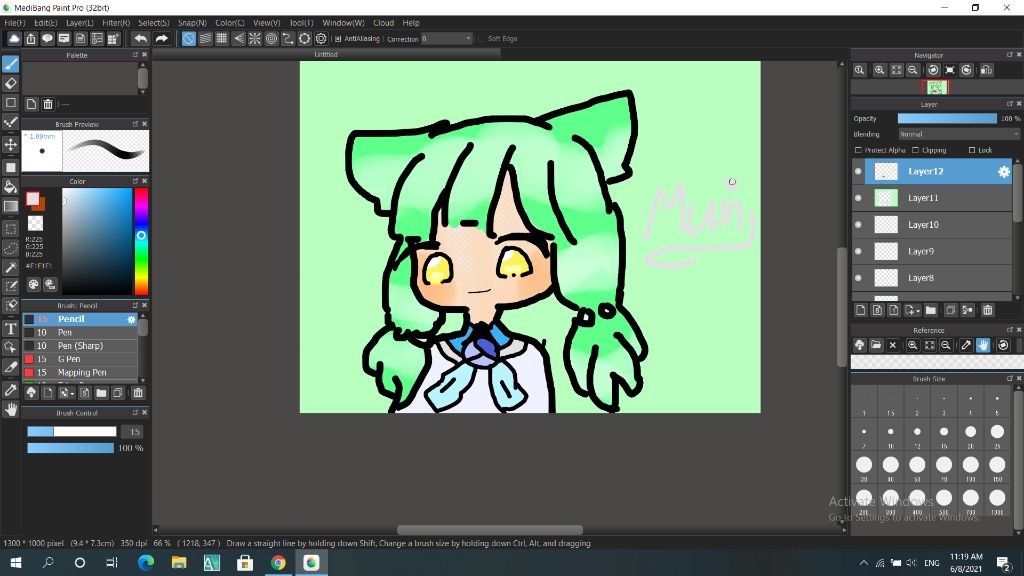The image size is (1024, 576).
Task: Hide Layer10 visibility dot
Action: pyautogui.click(x=858, y=225)
